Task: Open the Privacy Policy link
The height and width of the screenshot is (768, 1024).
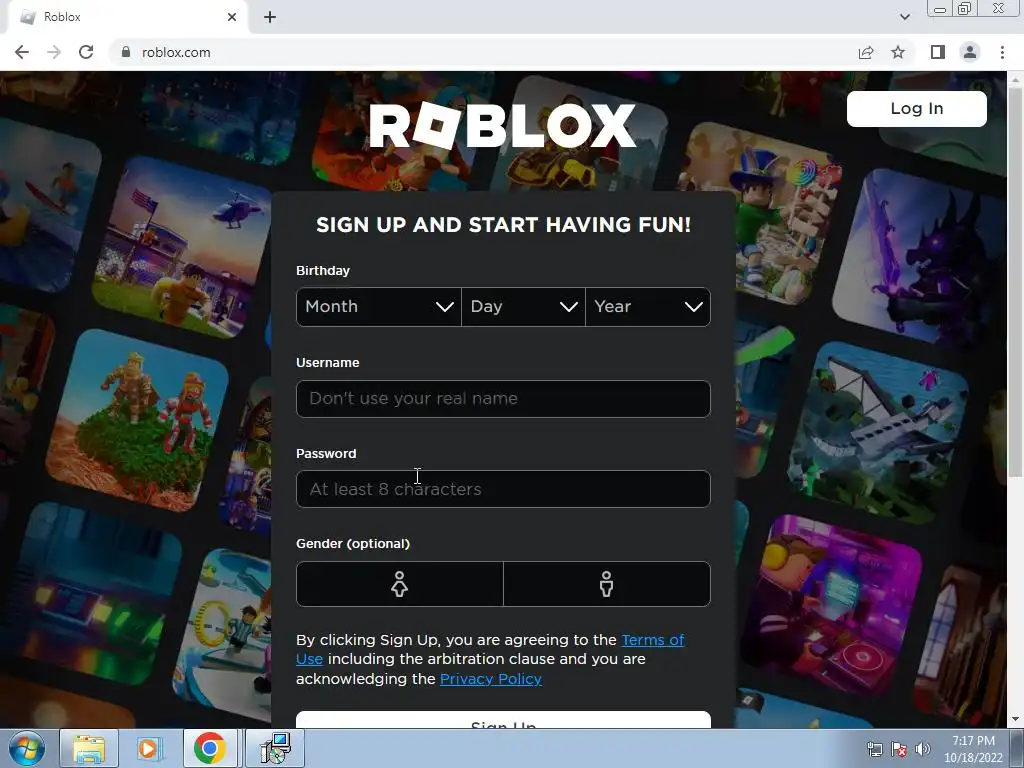Action: (490, 679)
